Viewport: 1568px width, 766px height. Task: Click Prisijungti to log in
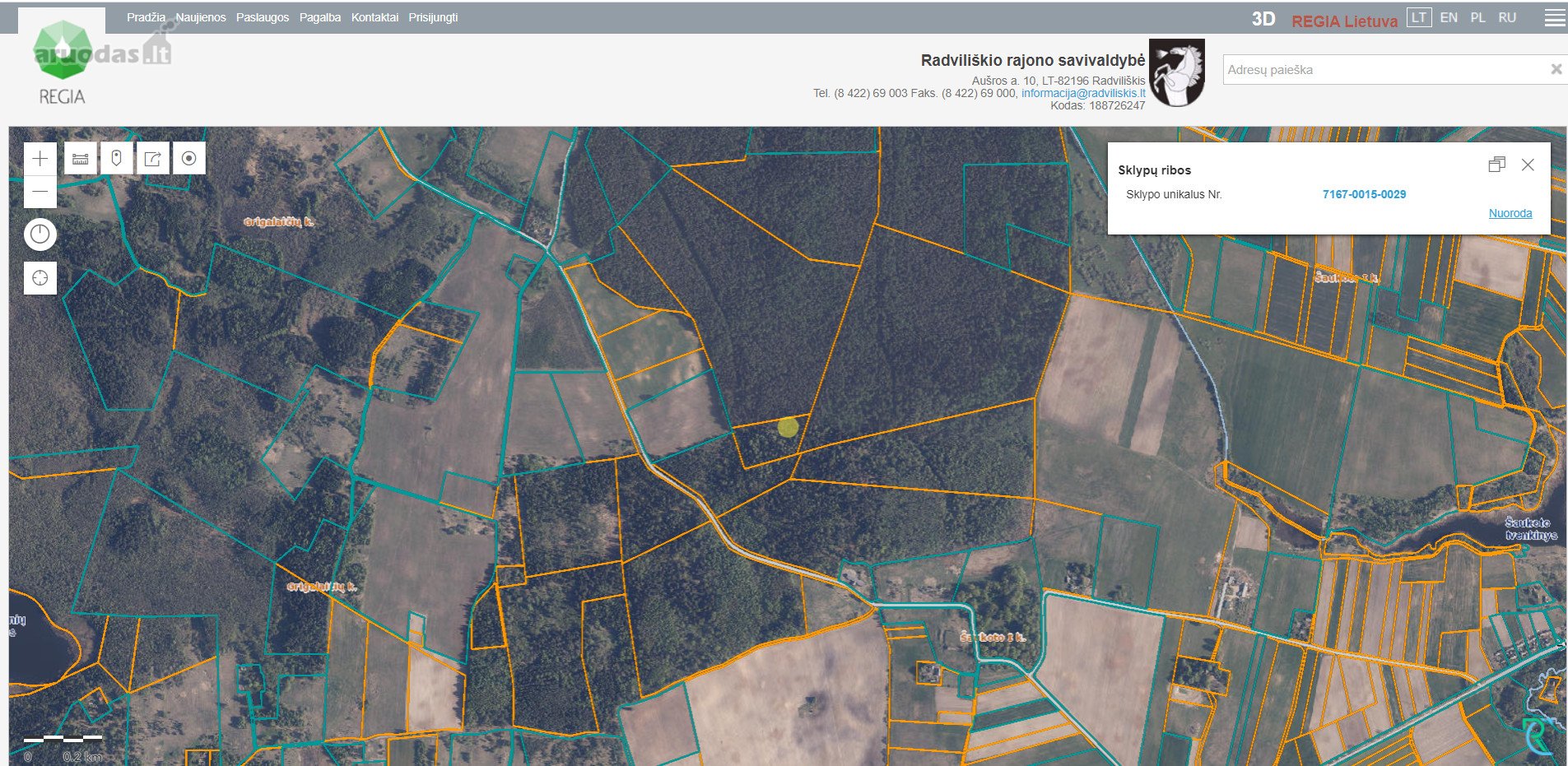click(433, 17)
